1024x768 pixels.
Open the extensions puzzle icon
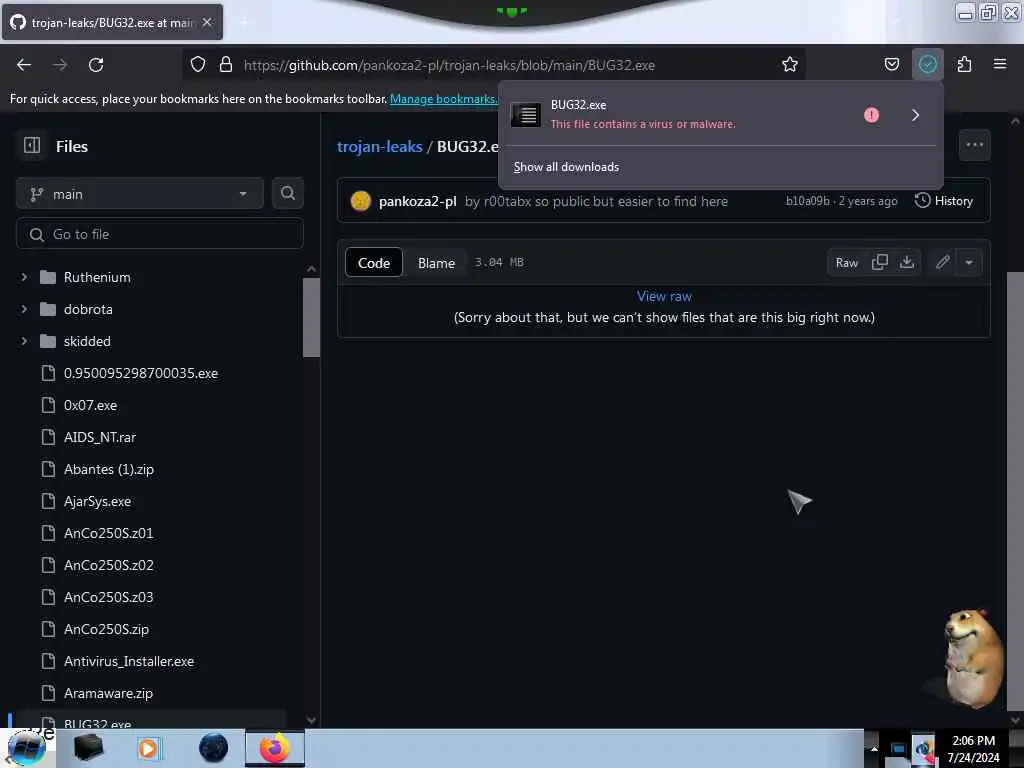(964, 64)
